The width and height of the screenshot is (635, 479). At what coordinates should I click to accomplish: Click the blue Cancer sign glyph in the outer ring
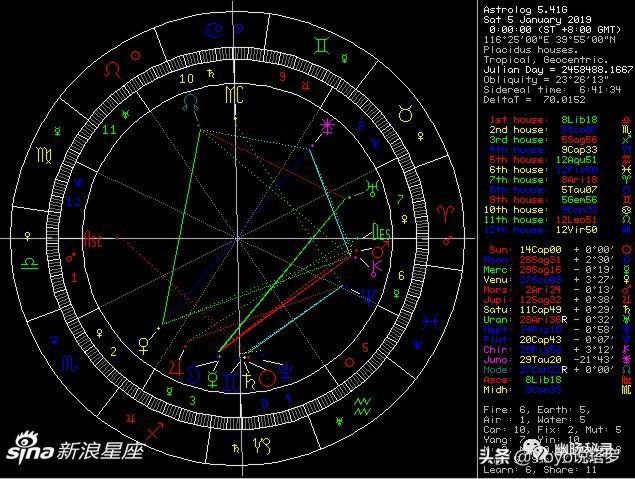214,31
